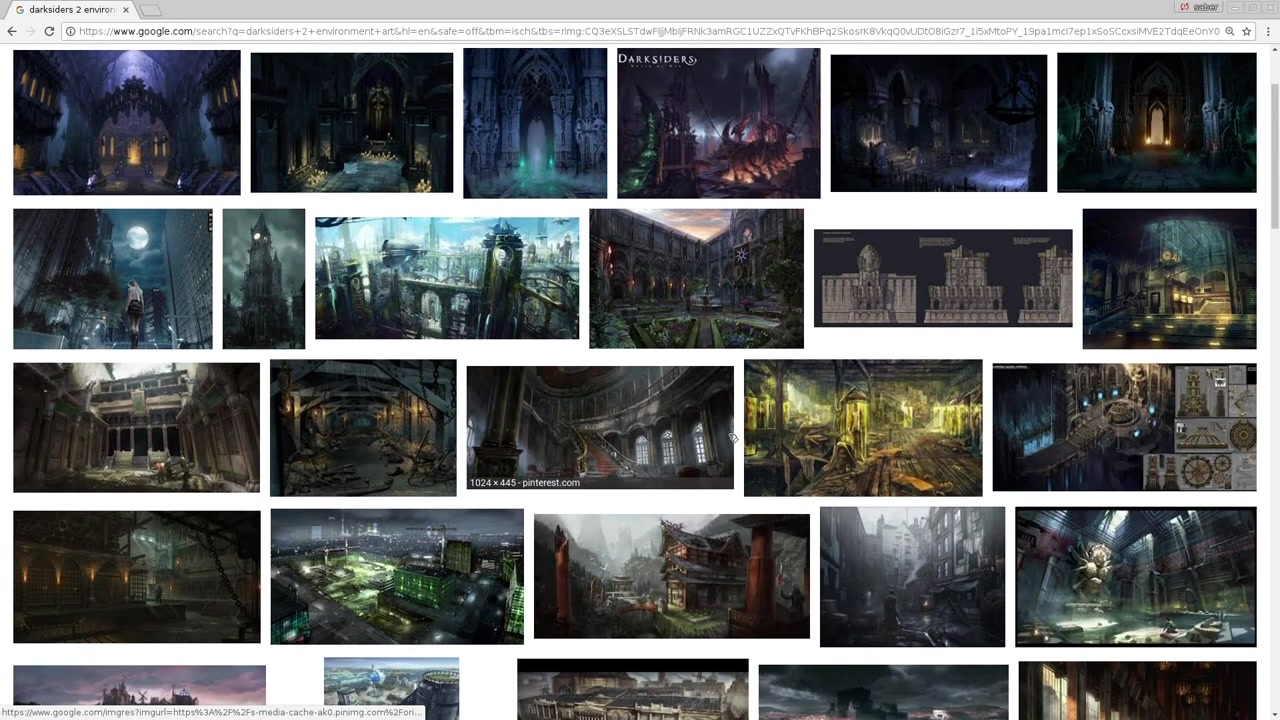View site information icon in address bar
Image resolution: width=1280 pixels, height=720 pixels.
[x=71, y=31]
